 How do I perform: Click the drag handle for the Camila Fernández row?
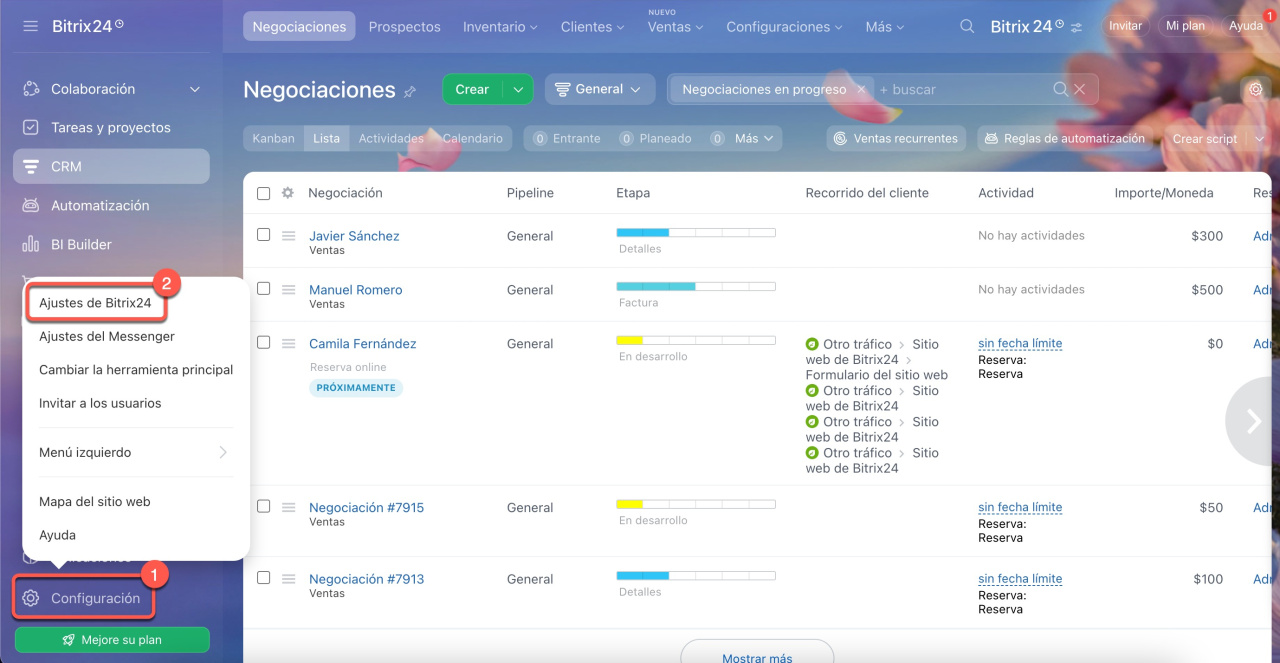(x=288, y=344)
